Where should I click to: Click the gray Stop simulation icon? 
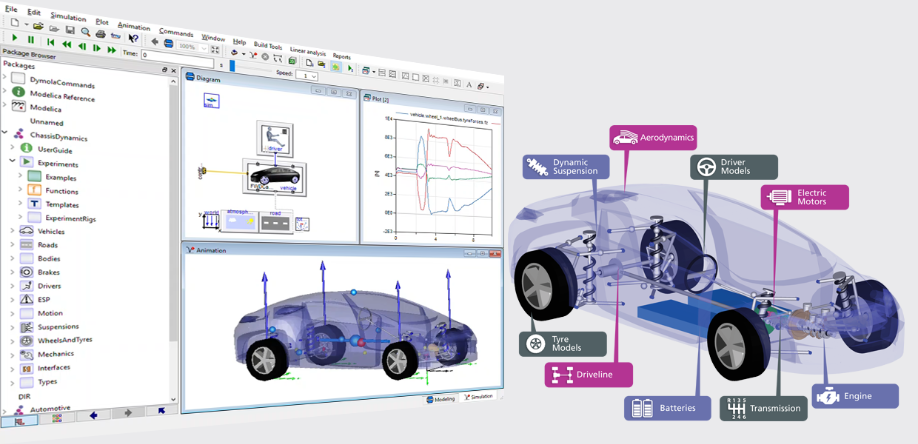[265, 56]
